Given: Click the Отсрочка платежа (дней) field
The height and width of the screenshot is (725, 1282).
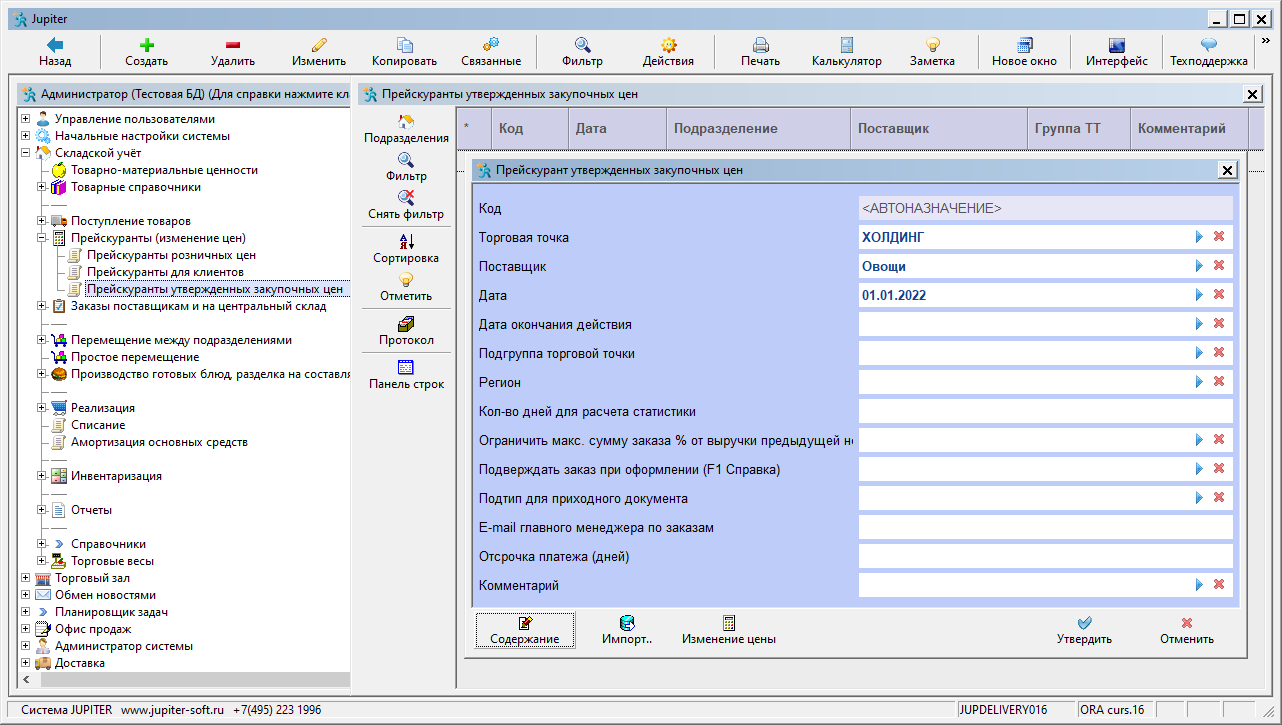Looking at the screenshot, I should (x=1045, y=556).
